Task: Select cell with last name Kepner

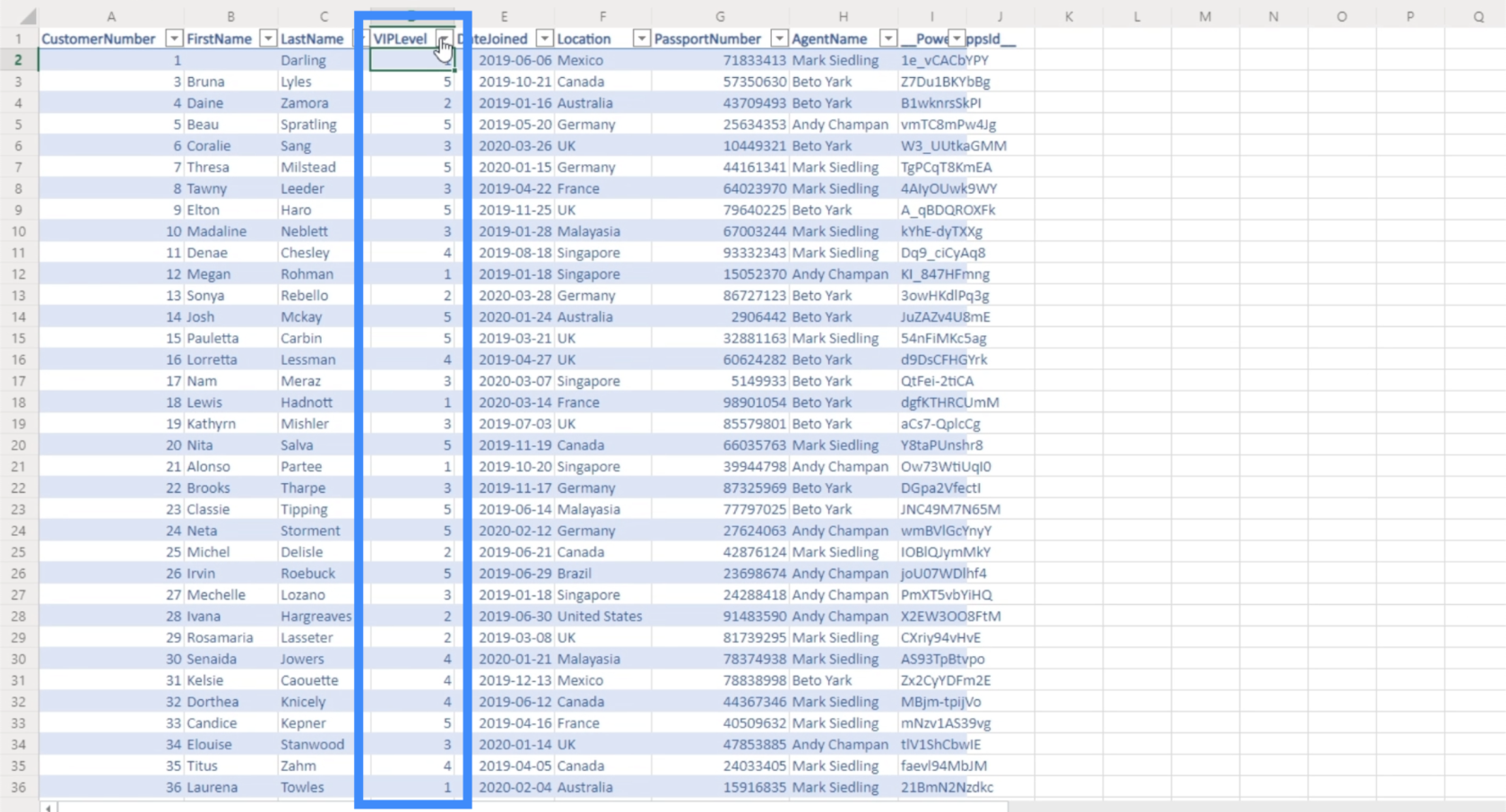Action: click(323, 723)
